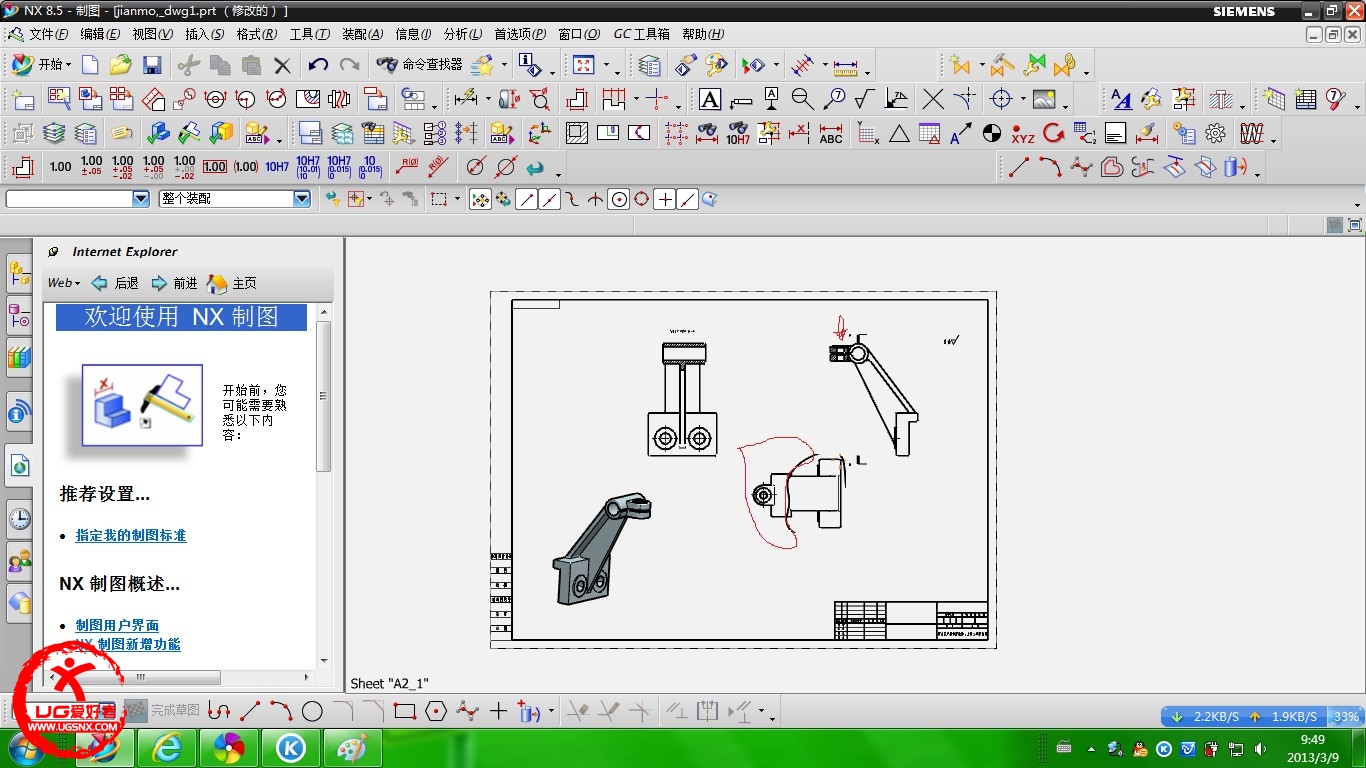
Task: Expand the 开始 start menu dropdown
Action: point(41,65)
